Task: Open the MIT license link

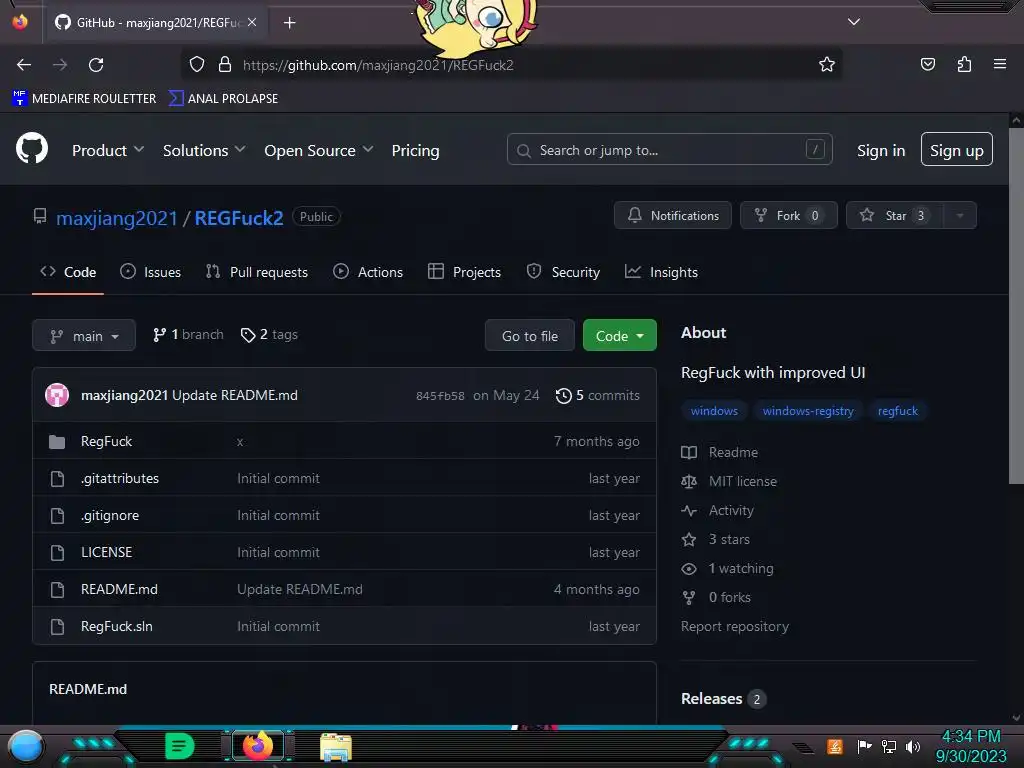Action: click(729, 481)
